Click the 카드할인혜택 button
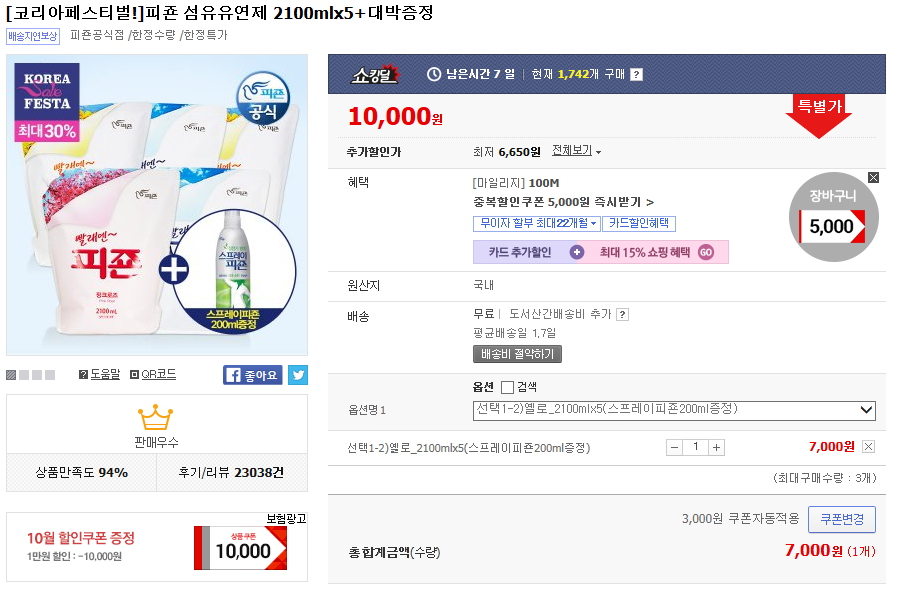Screen dimensions: 899x595 point(639,224)
